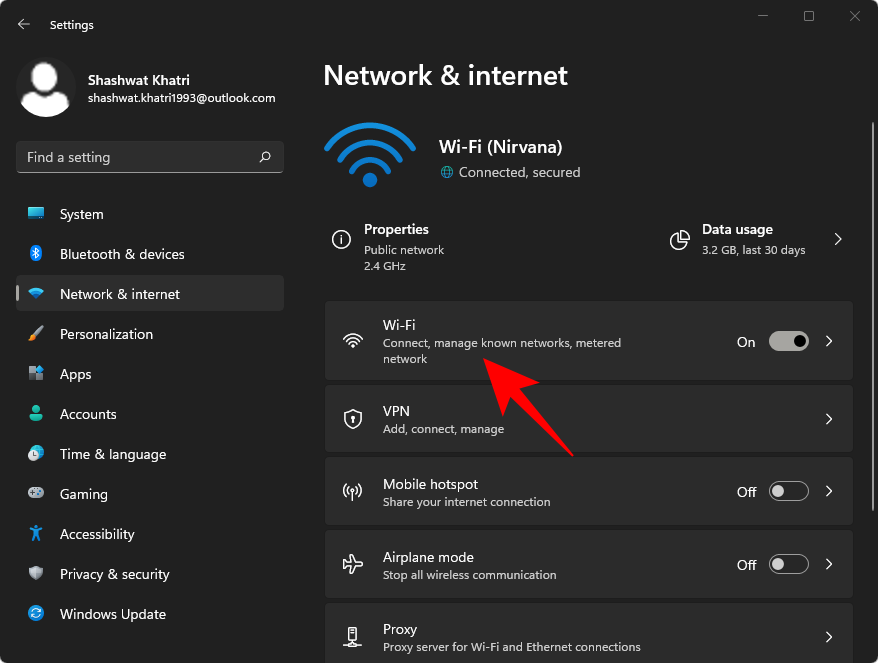
Task: Toggle Wi-Fi off
Action: tap(788, 341)
